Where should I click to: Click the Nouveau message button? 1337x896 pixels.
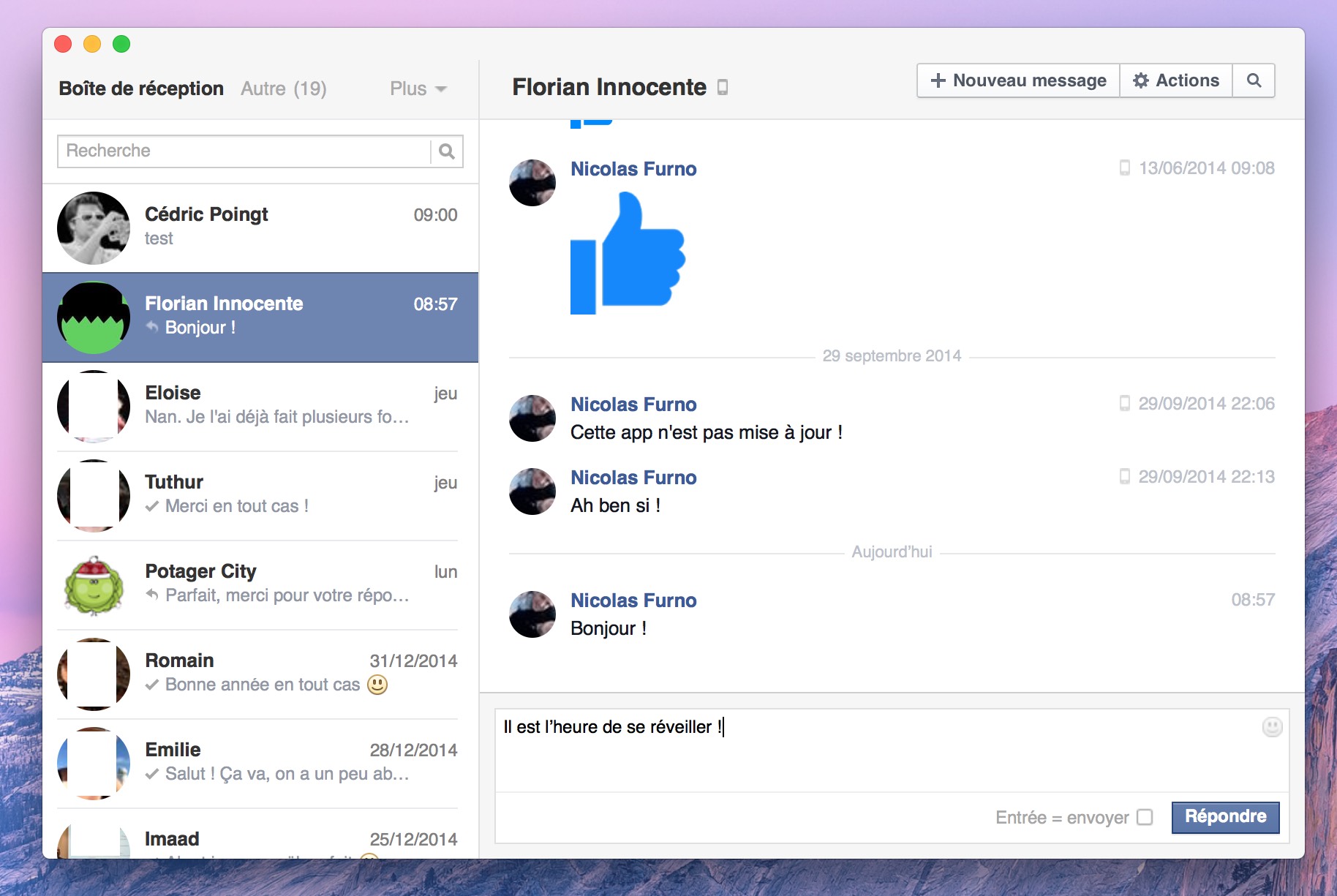tap(1019, 80)
